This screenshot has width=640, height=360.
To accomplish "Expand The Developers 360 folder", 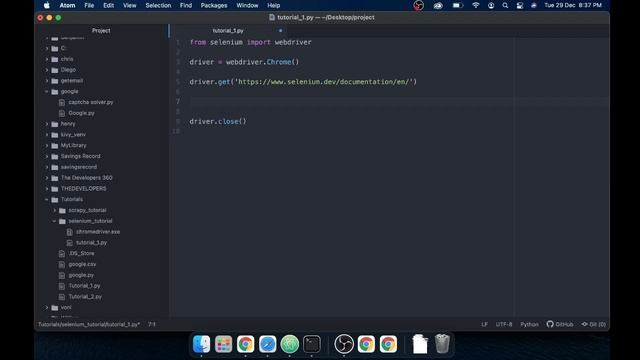I will click(x=47, y=178).
